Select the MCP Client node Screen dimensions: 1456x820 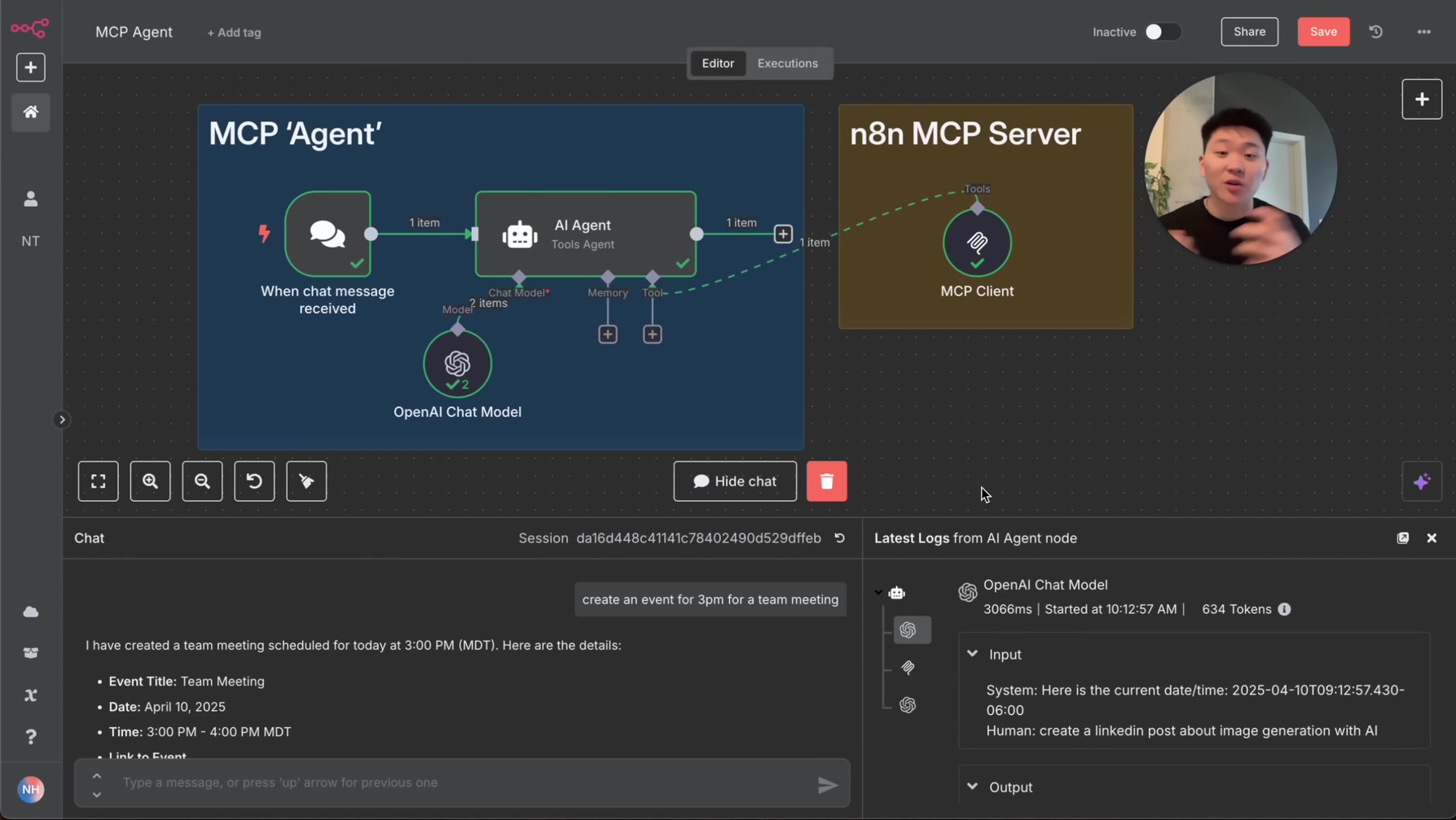(977, 243)
